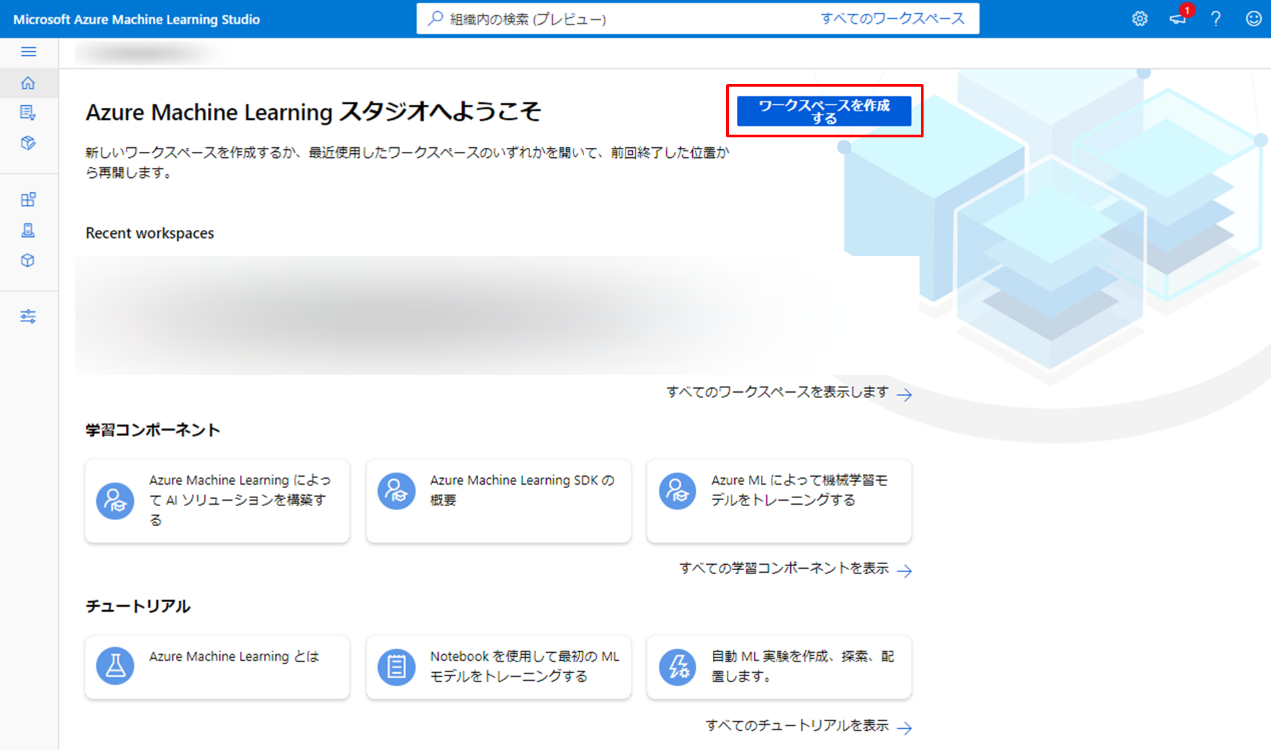1271x750 pixels.
Task: Open the すべての学習コンポーネントを表示 link
Action: tap(784, 568)
